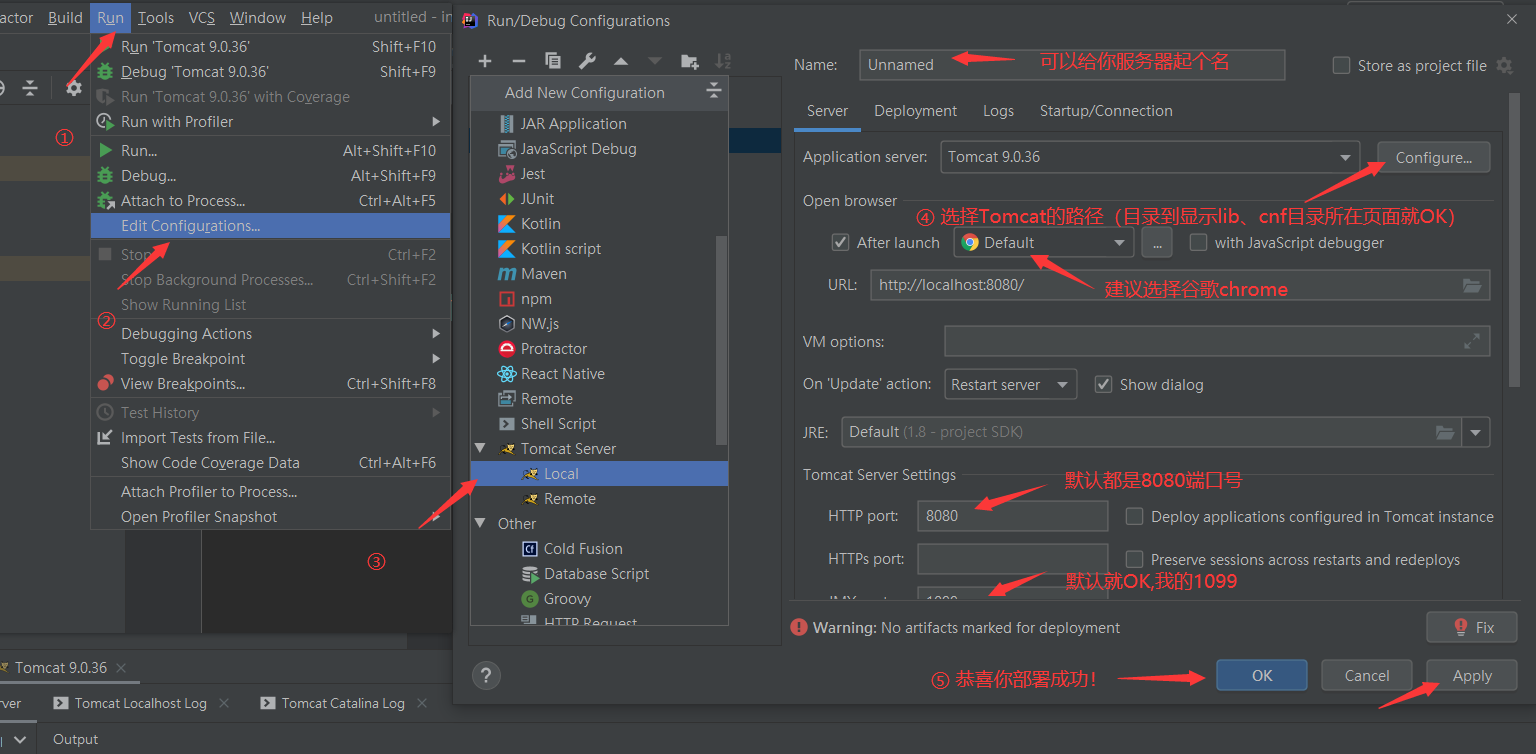
Task: Collapse the Tomcat Server tree node
Action: (x=480, y=448)
